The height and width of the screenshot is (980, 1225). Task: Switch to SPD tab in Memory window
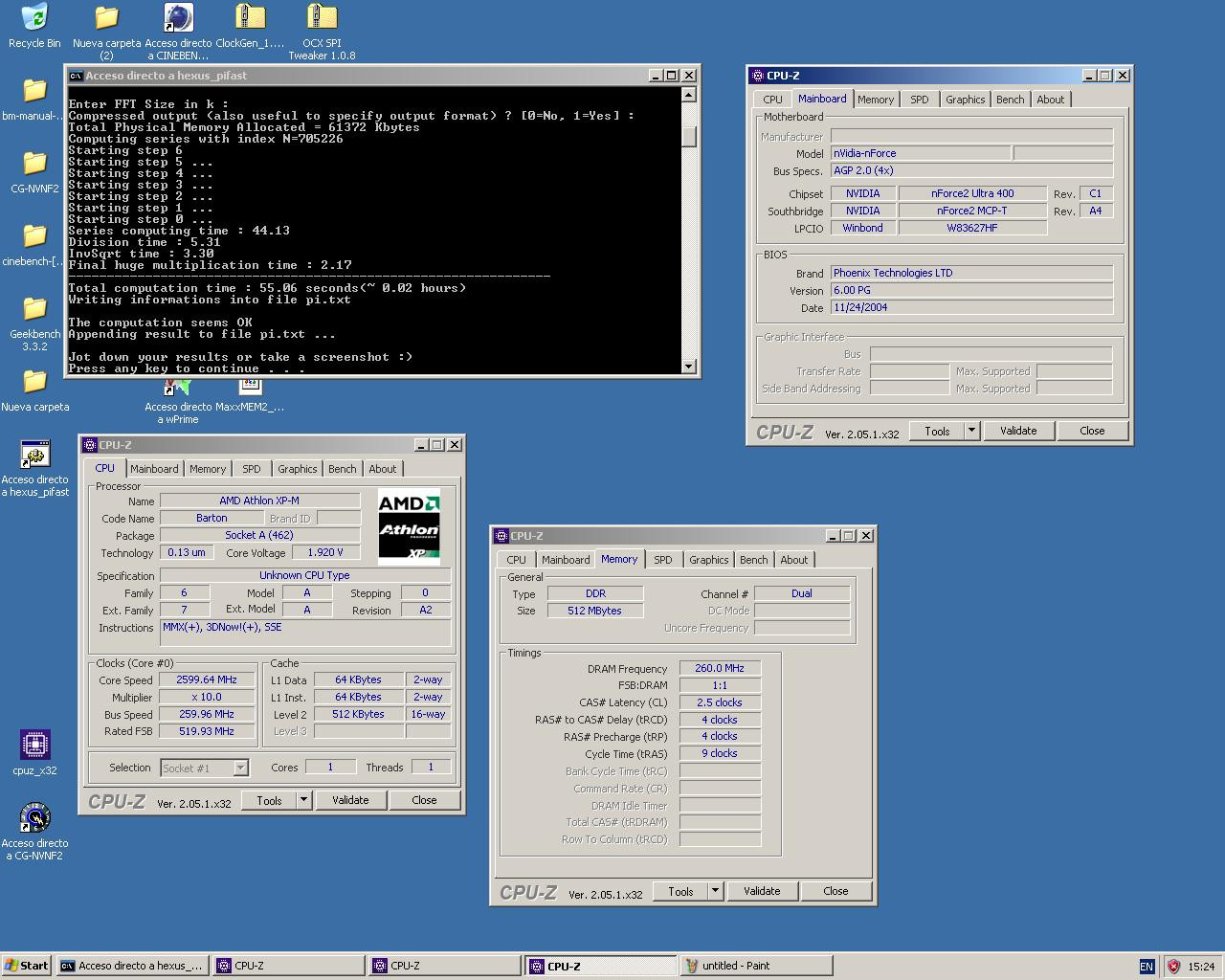point(662,560)
